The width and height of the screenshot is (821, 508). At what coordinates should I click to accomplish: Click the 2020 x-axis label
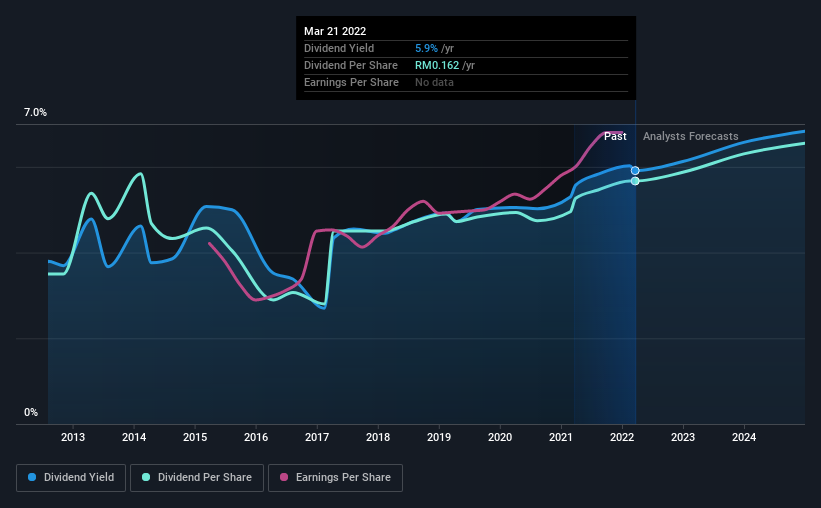pos(500,437)
